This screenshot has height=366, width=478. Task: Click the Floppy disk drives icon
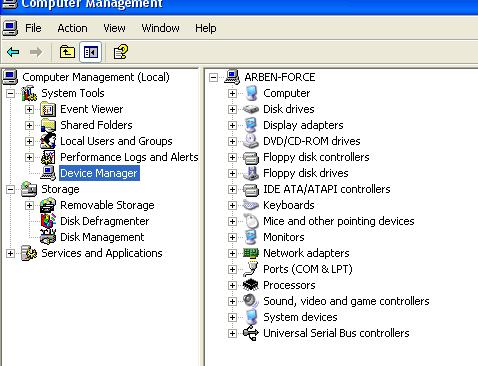pos(251,173)
